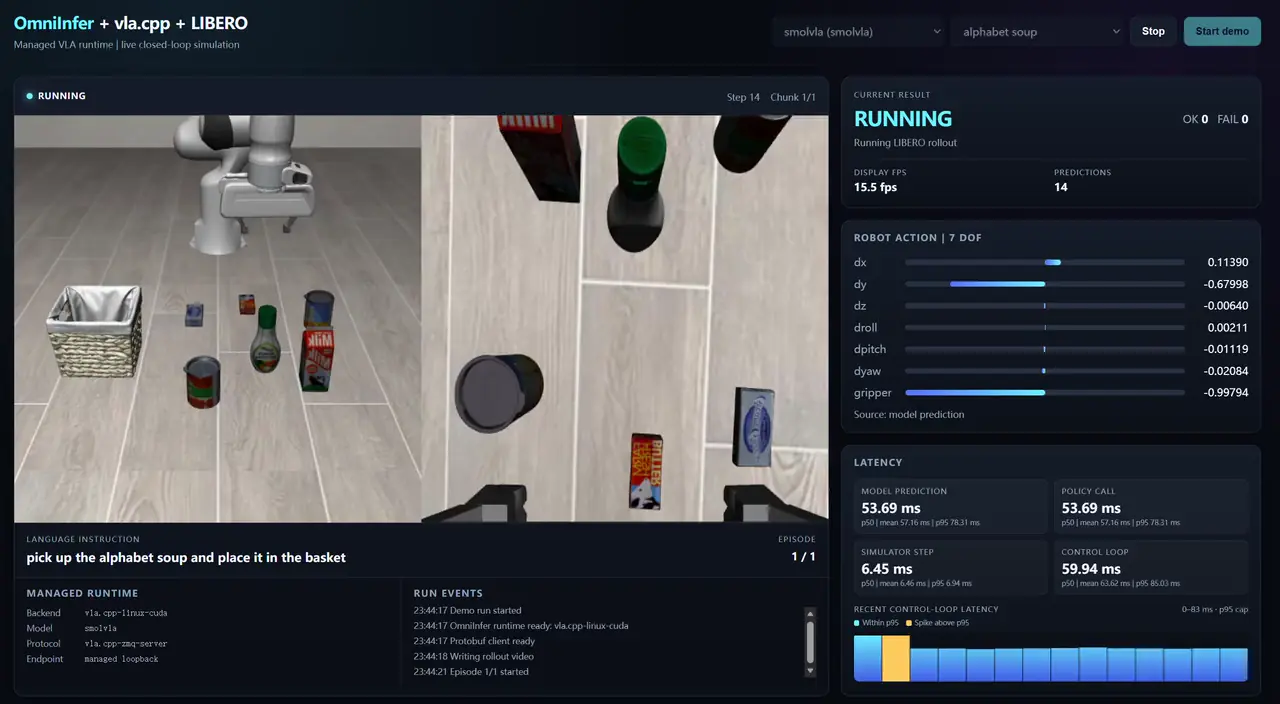Viewport: 1280px width, 704px height.
Task: Open the smolvla model dropdown
Action: point(859,31)
